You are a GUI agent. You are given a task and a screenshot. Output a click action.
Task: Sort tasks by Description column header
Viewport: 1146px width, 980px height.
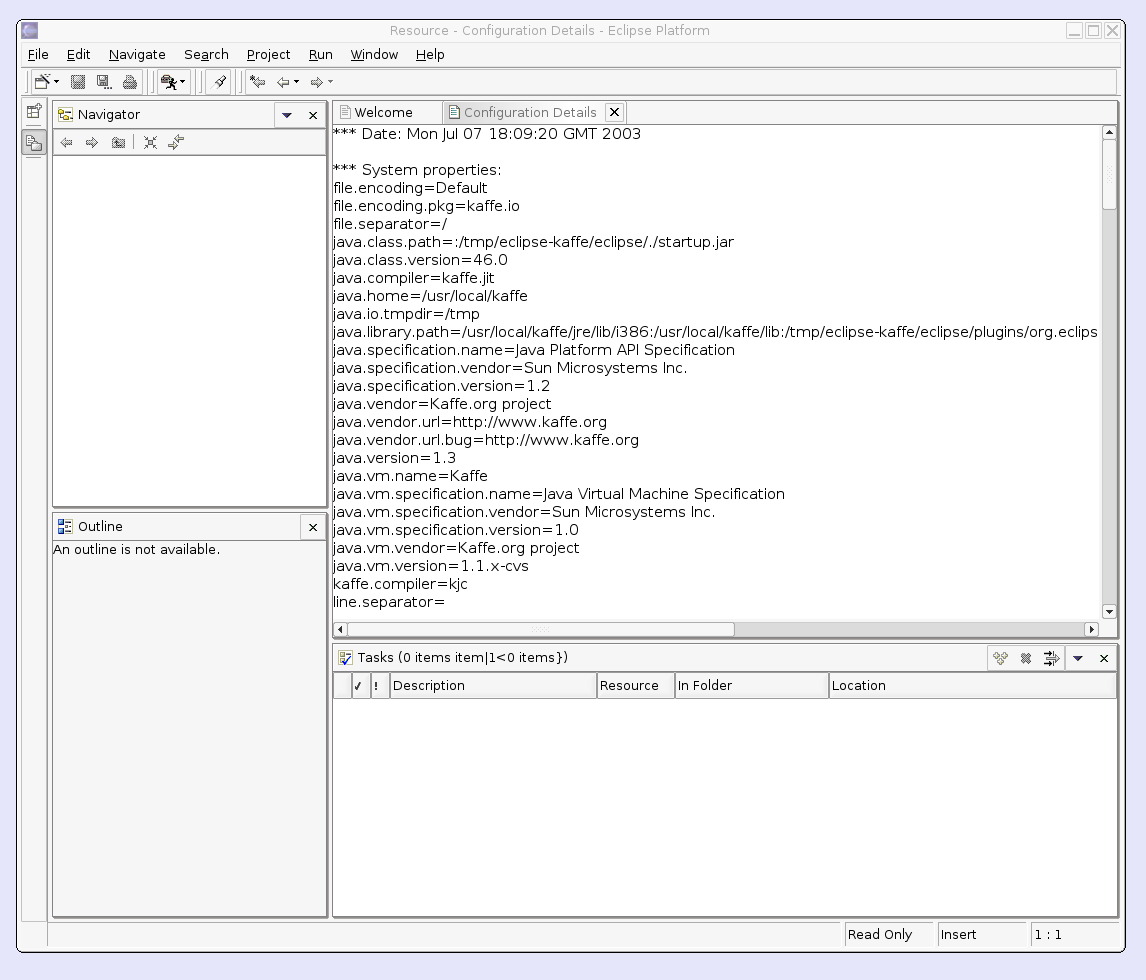pyautogui.click(x=492, y=686)
